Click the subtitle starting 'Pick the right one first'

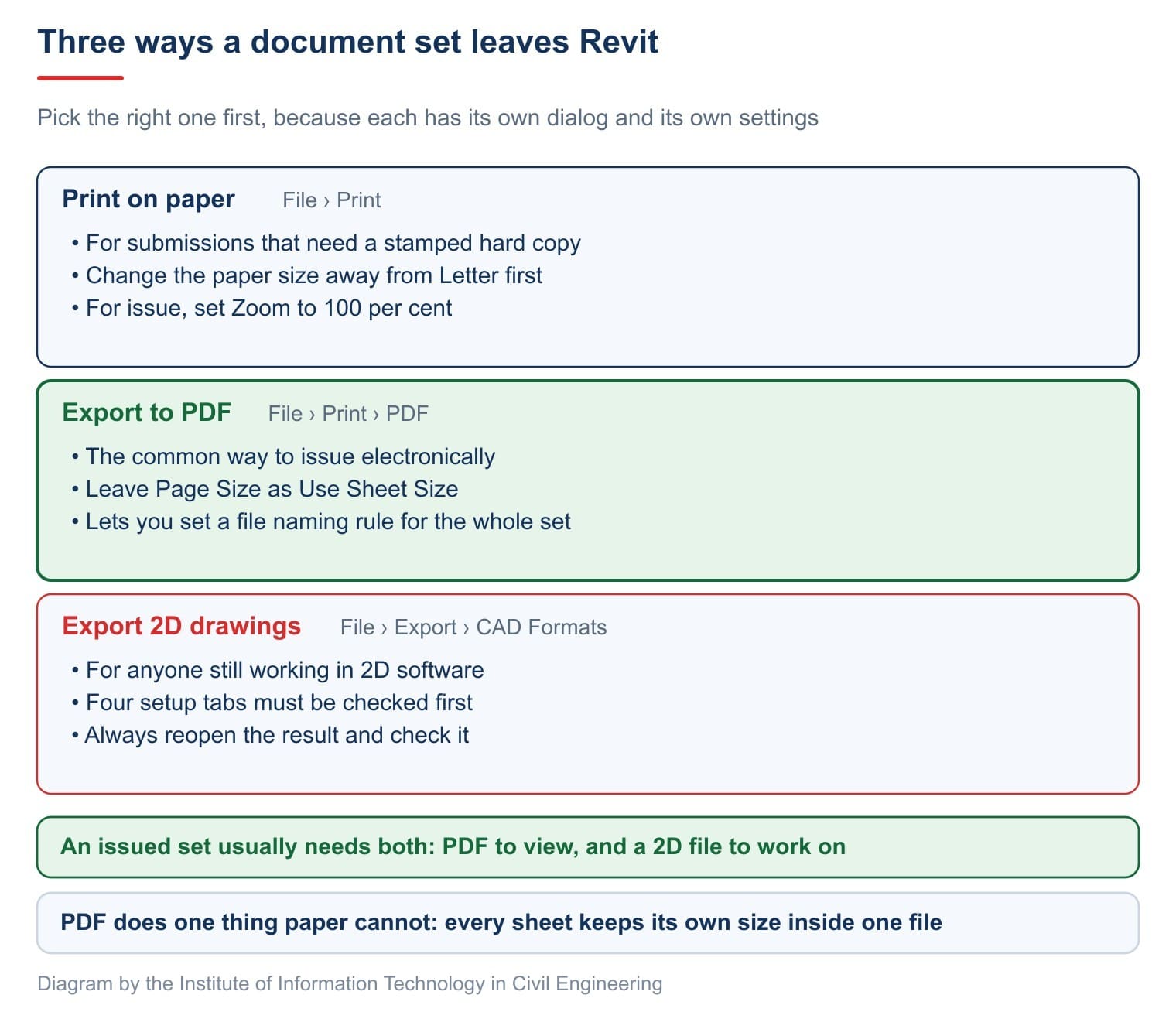(x=428, y=118)
